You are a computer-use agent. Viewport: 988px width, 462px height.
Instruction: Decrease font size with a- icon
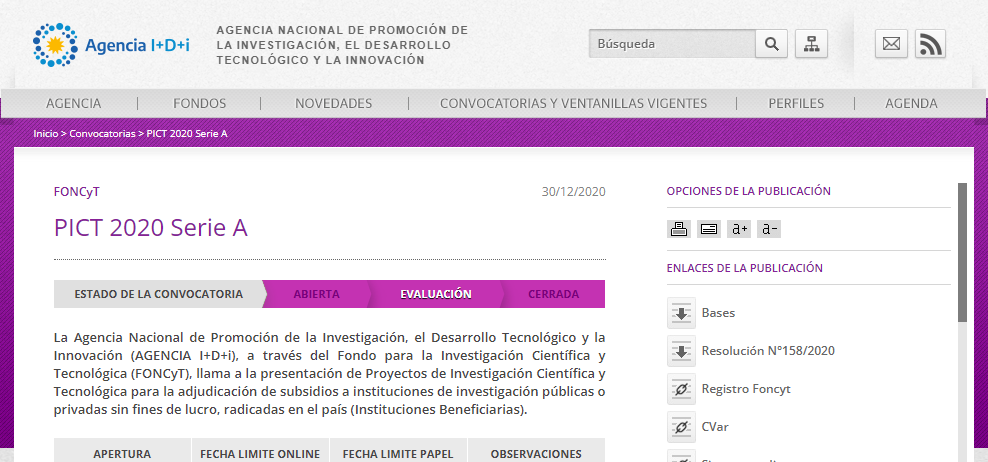click(x=769, y=229)
